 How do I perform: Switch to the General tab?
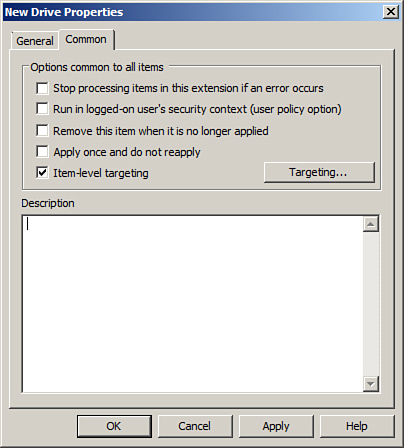click(35, 41)
